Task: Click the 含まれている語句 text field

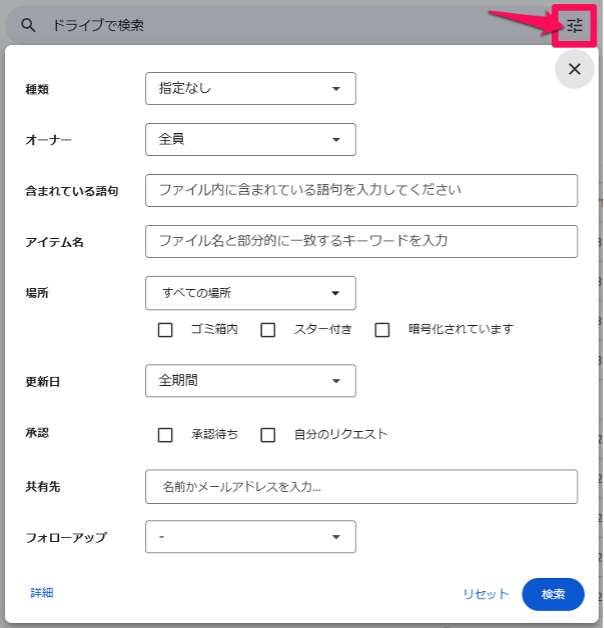Action: tap(361, 190)
